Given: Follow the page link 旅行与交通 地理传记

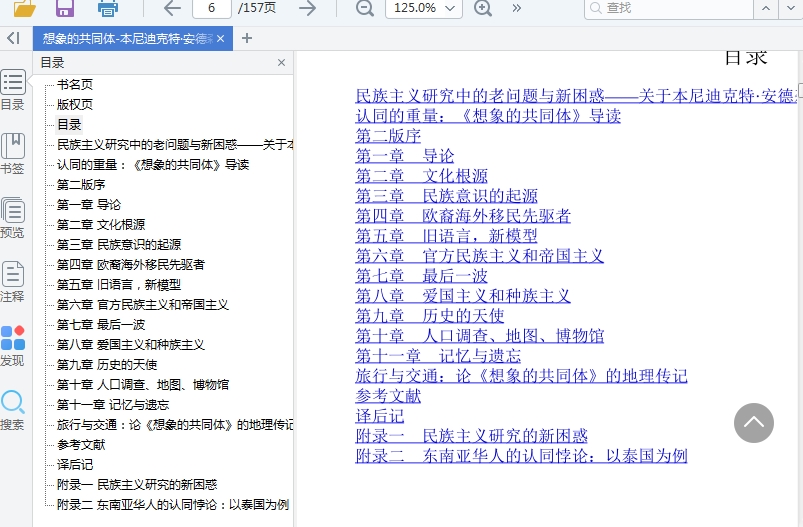Looking at the screenshot, I should point(521,375).
